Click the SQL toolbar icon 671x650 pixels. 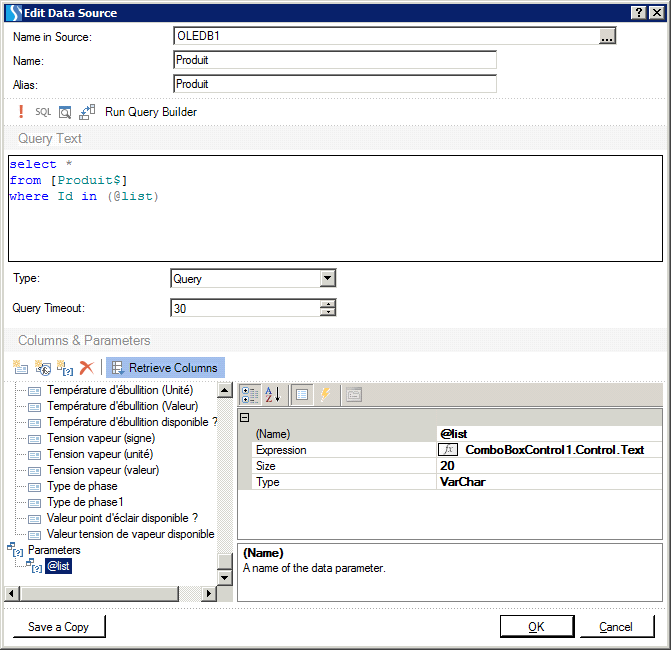[x=43, y=112]
